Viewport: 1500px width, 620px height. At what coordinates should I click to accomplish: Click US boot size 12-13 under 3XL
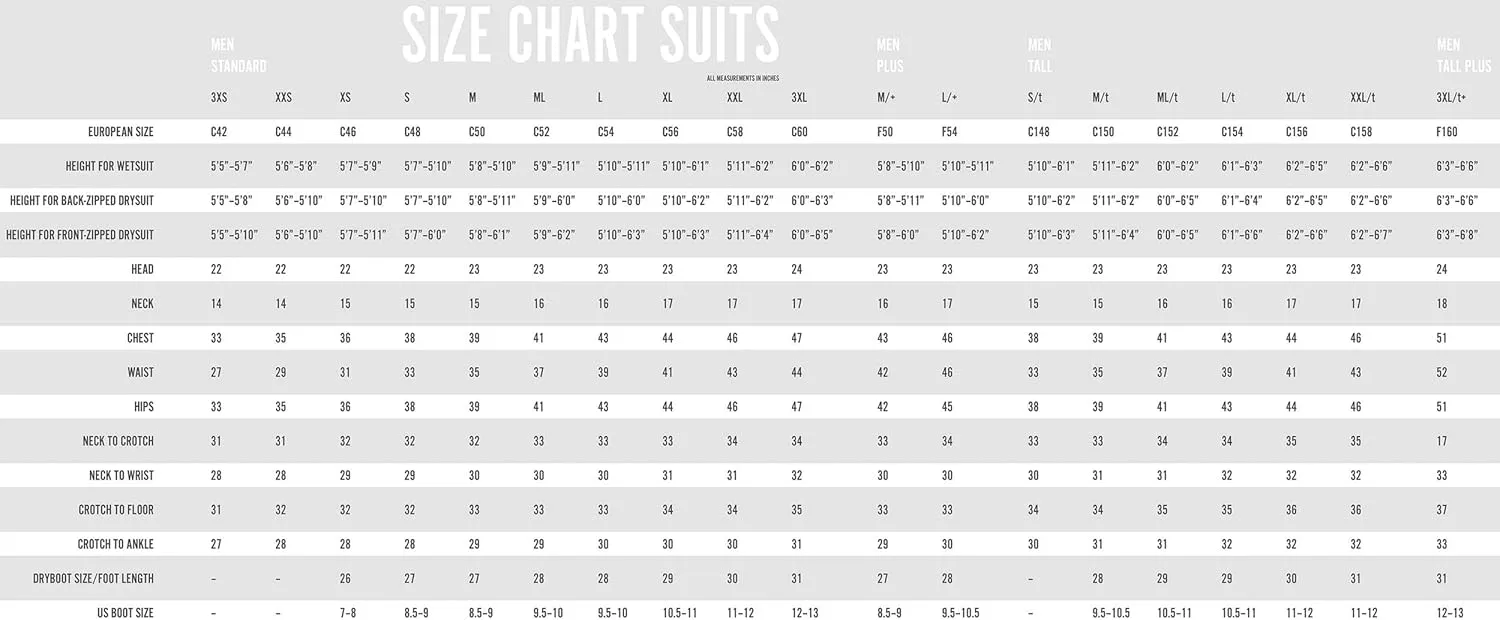coord(804,613)
